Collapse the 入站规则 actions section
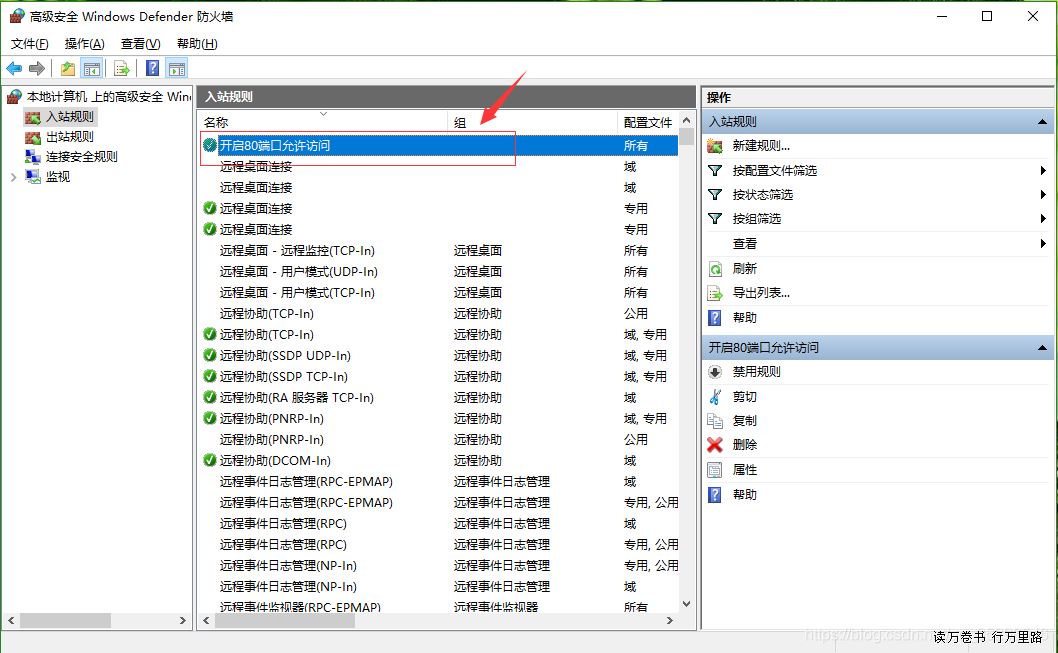 point(1042,122)
